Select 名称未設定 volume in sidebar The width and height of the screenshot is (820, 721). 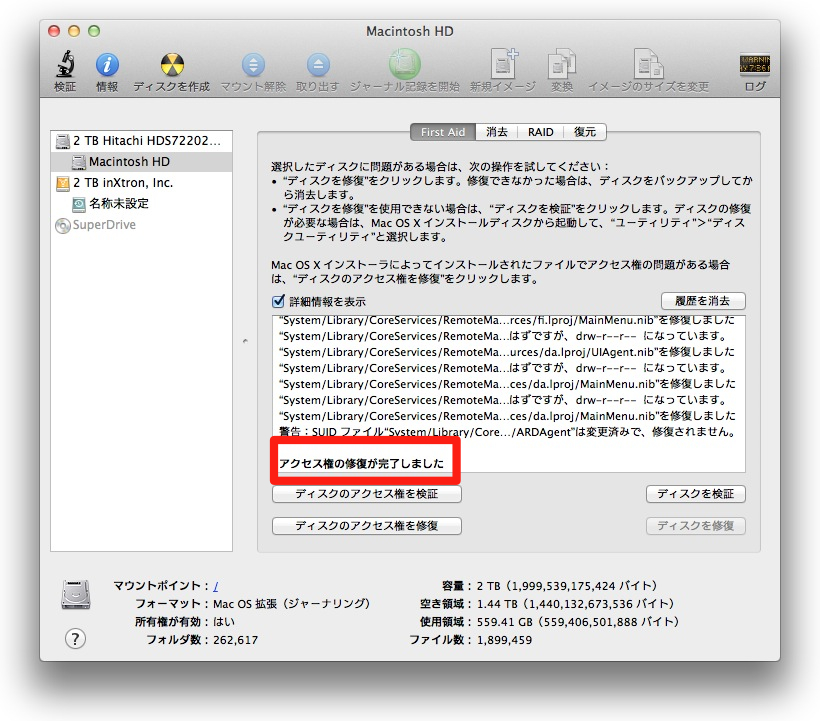coord(118,204)
